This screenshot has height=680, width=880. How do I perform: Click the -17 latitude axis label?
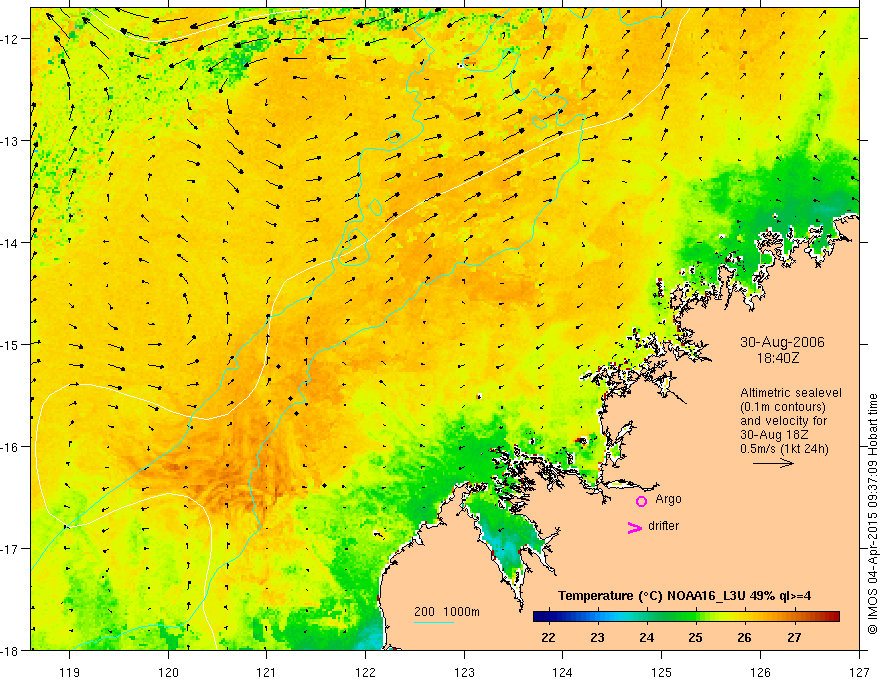point(10,548)
